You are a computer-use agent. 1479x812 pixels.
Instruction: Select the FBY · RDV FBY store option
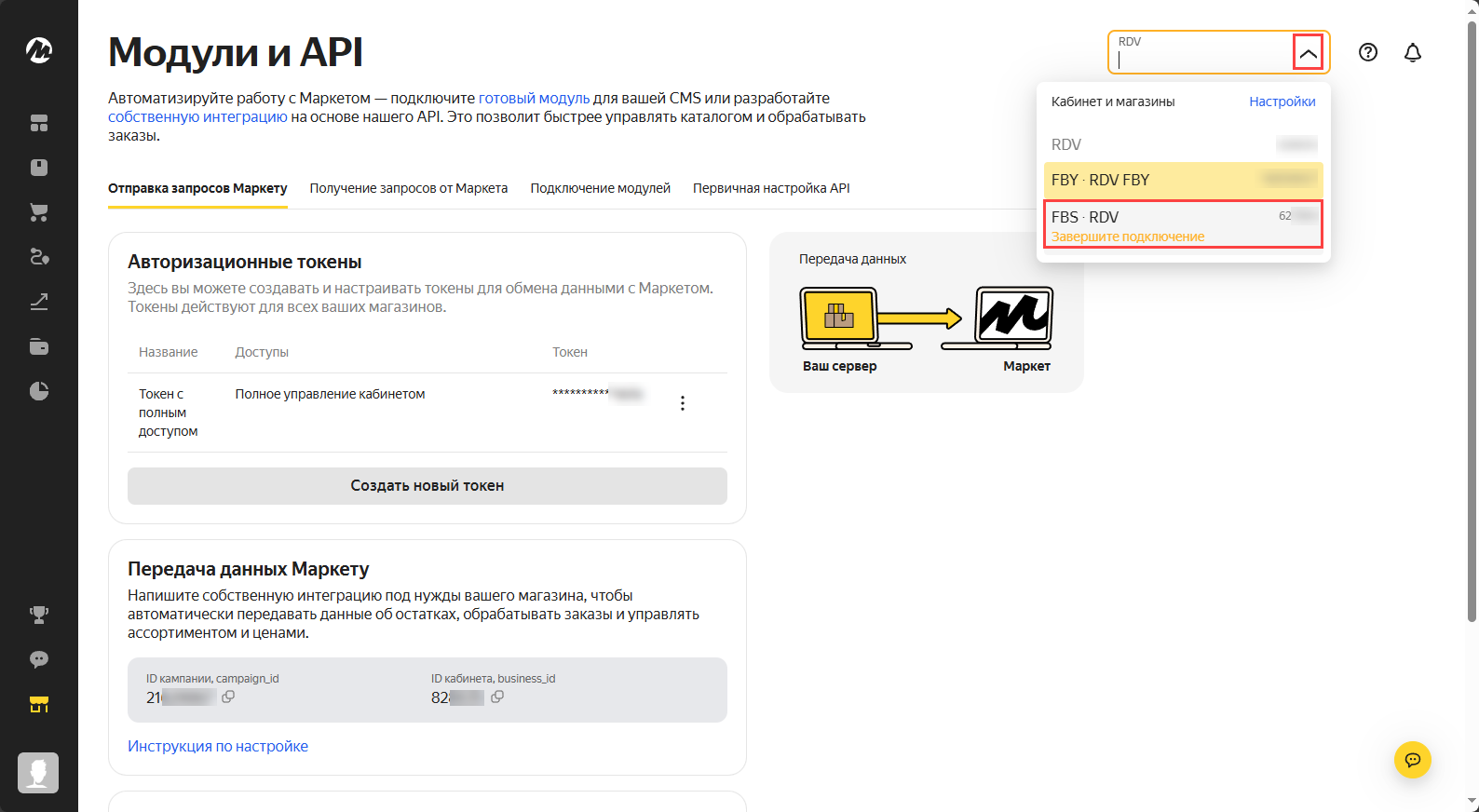coord(1184,180)
